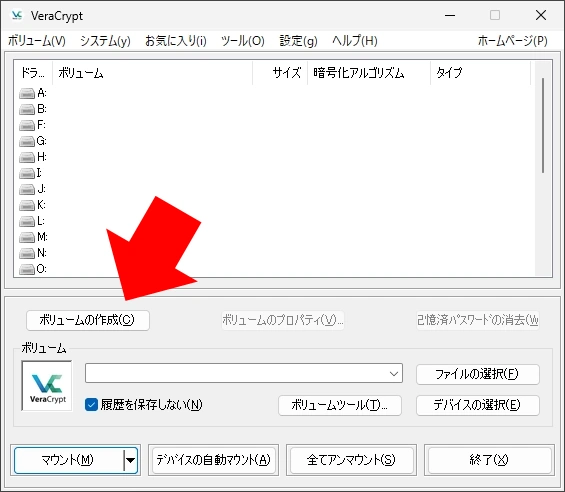Select drive A: icon in list
Viewport: 565px width, 492px height.
[x=27, y=93]
